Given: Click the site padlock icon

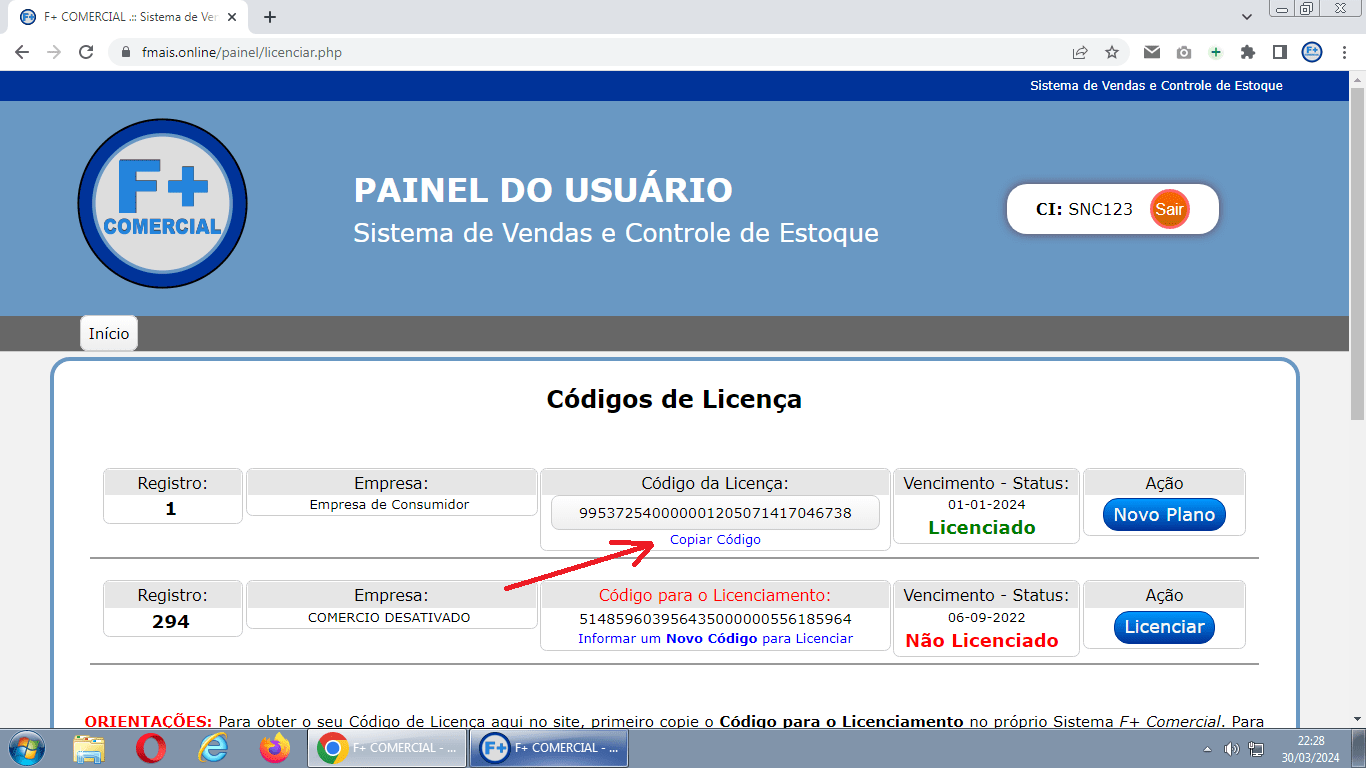Looking at the screenshot, I should click(126, 52).
